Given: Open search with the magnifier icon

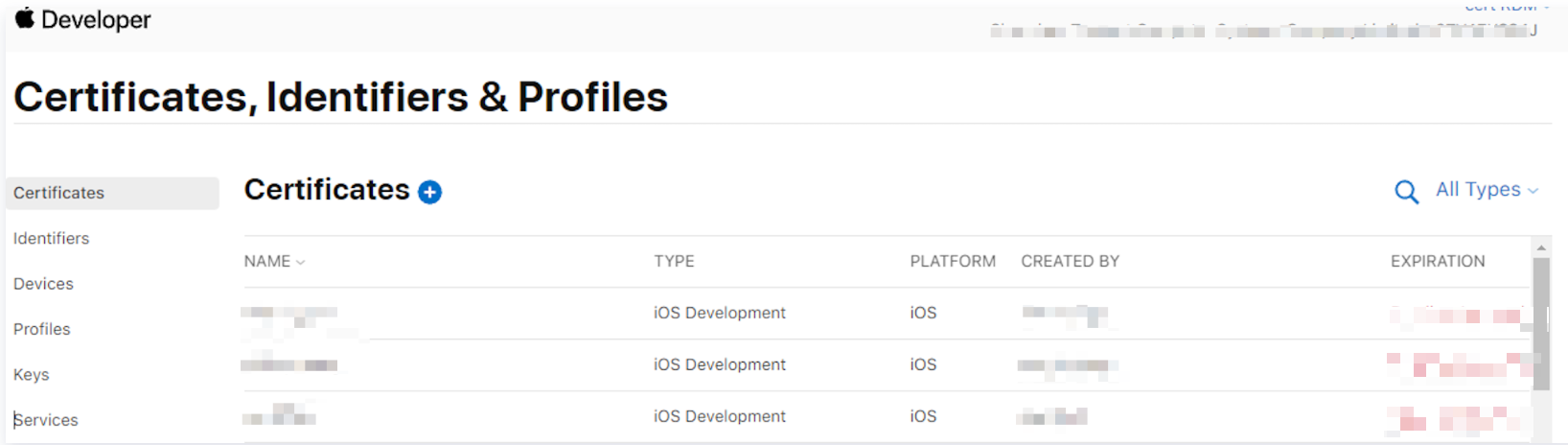Looking at the screenshot, I should pyautogui.click(x=1406, y=192).
